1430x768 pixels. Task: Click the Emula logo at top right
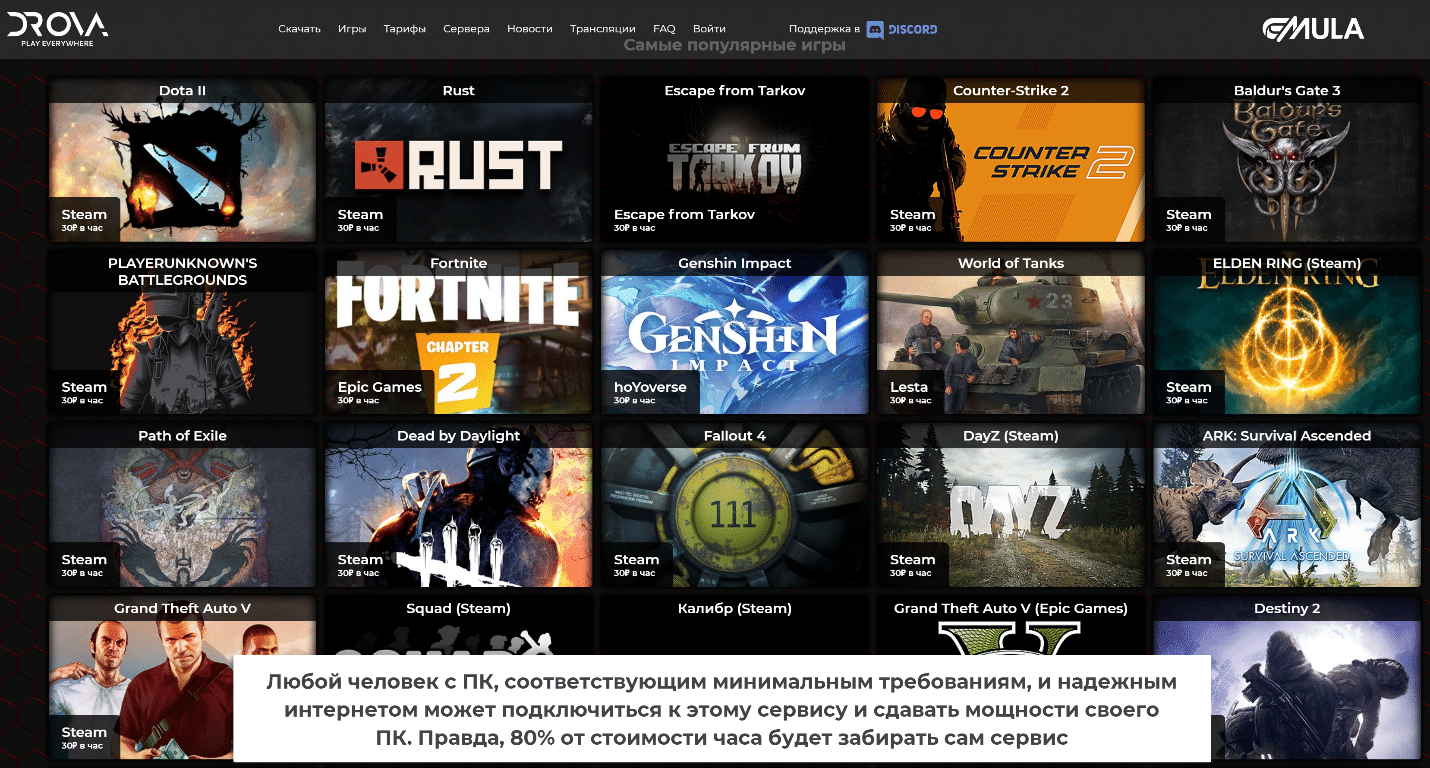point(1312,29)
